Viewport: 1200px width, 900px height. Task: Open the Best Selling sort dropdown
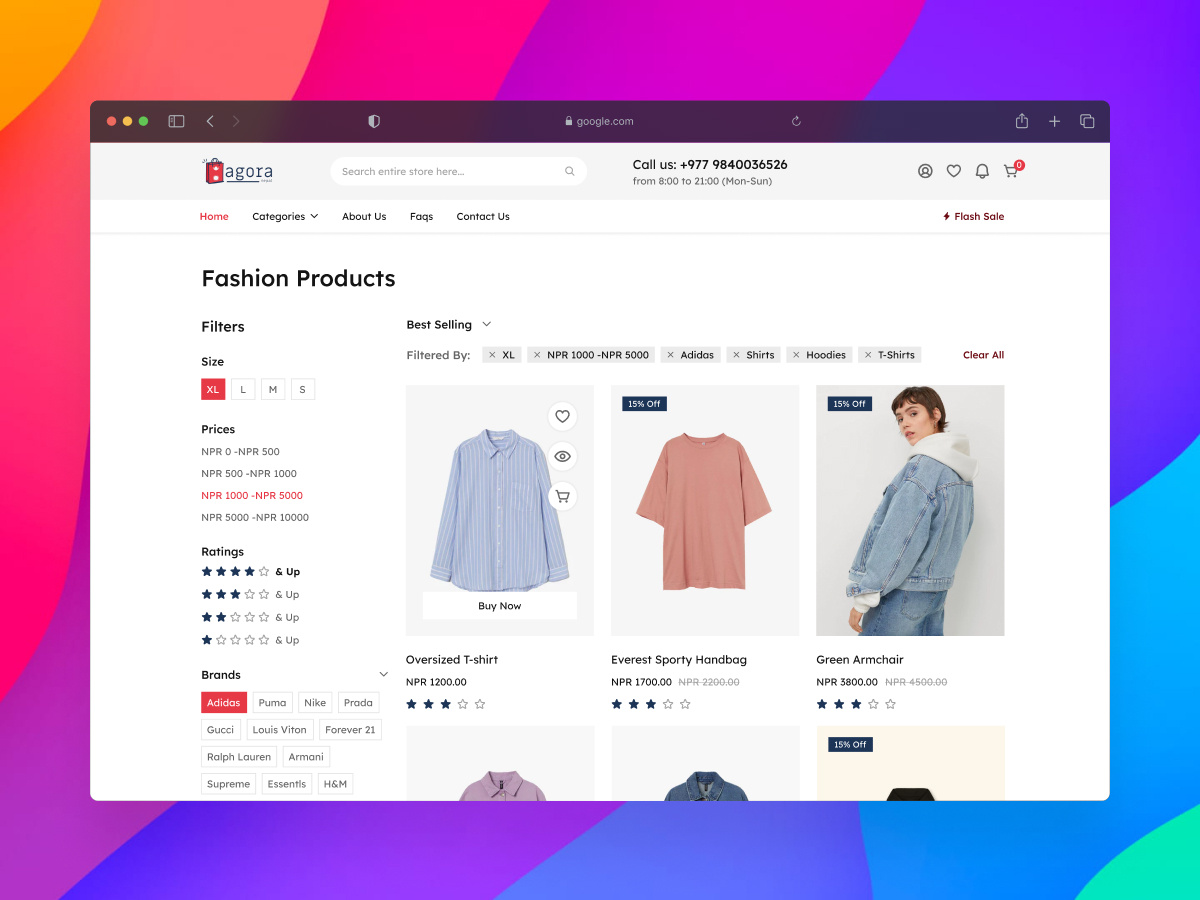[449, 325]
